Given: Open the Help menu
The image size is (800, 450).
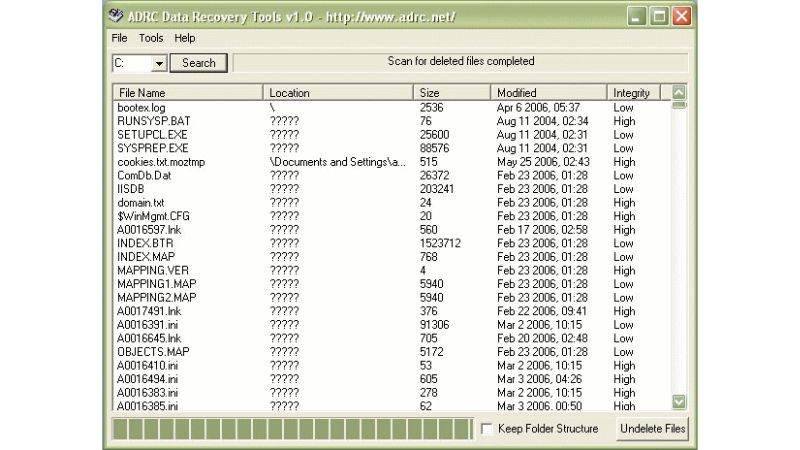Looking at the screenshot, I should click(x=185, y=38).
